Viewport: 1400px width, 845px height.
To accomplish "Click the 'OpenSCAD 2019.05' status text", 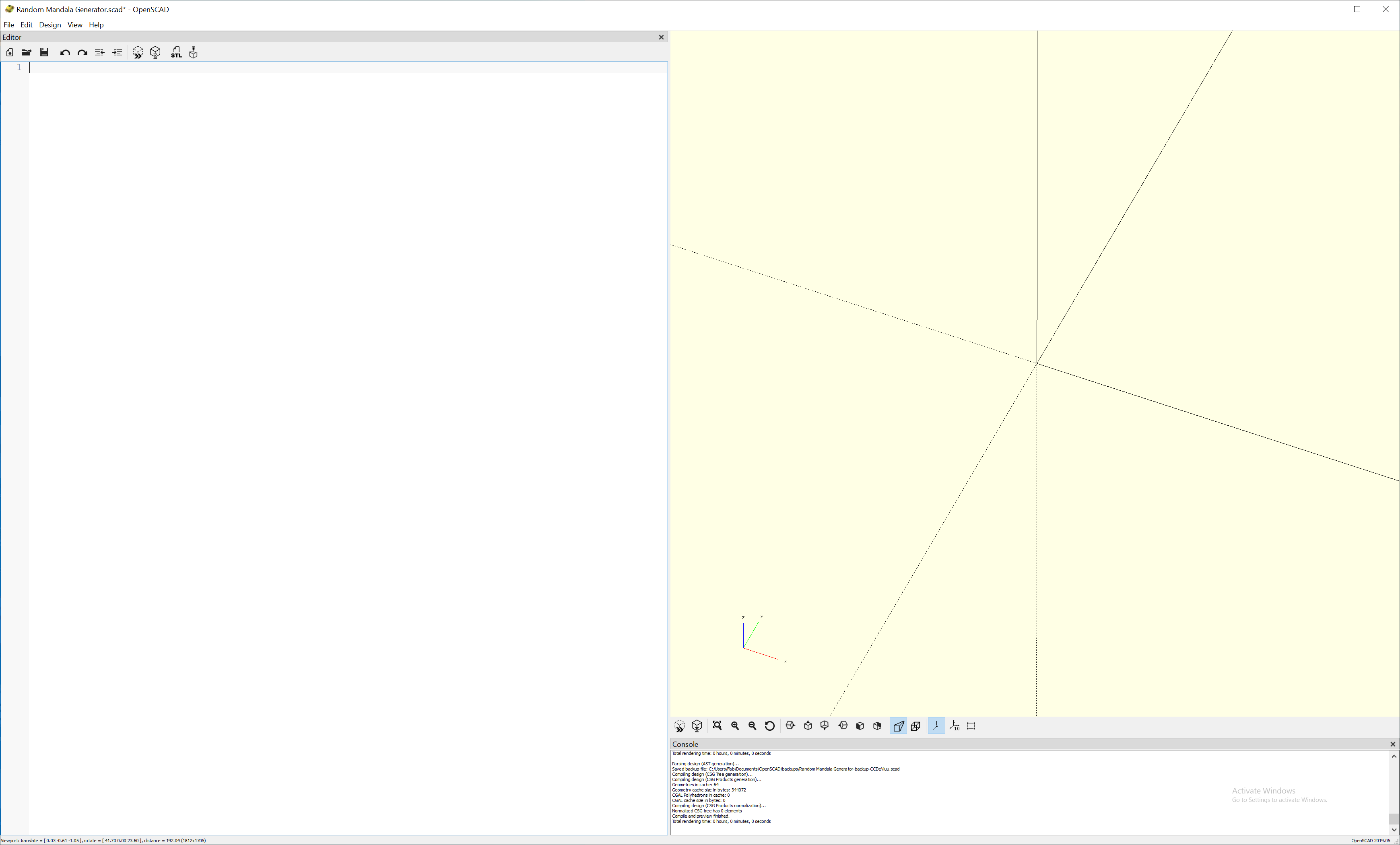I will [x=1371, y=841].
